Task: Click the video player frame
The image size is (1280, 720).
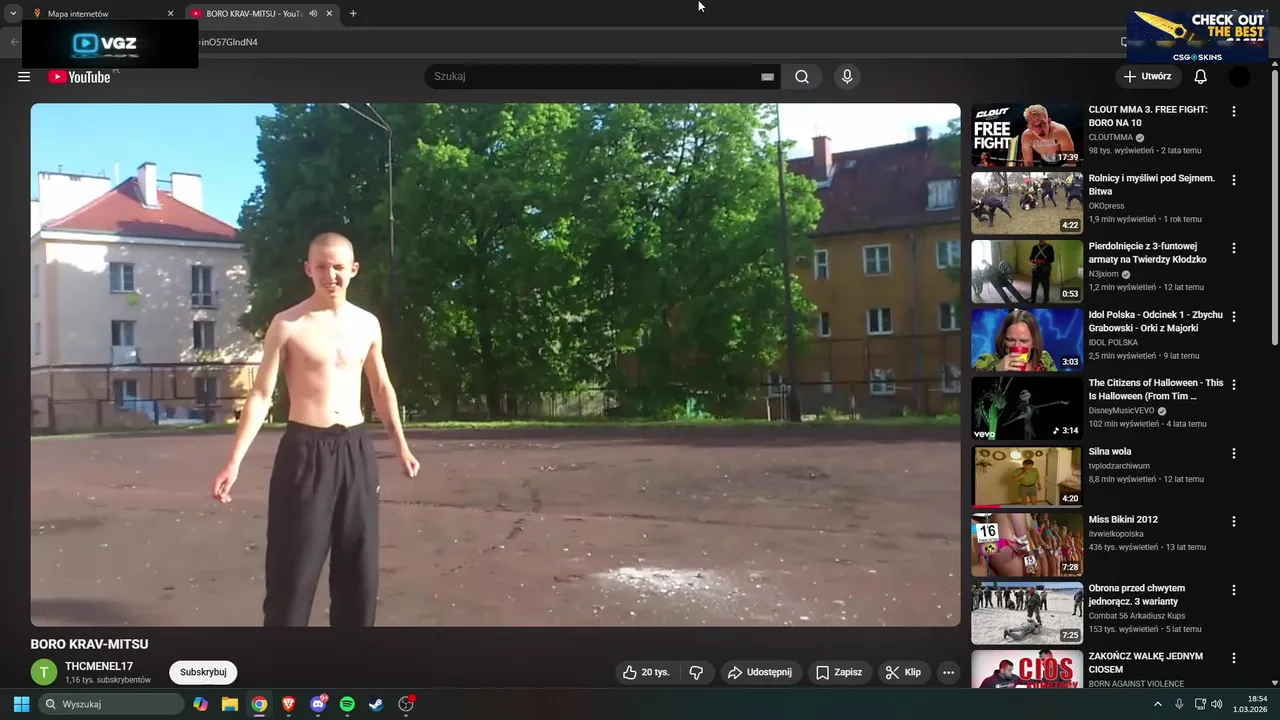Action: 495,365
